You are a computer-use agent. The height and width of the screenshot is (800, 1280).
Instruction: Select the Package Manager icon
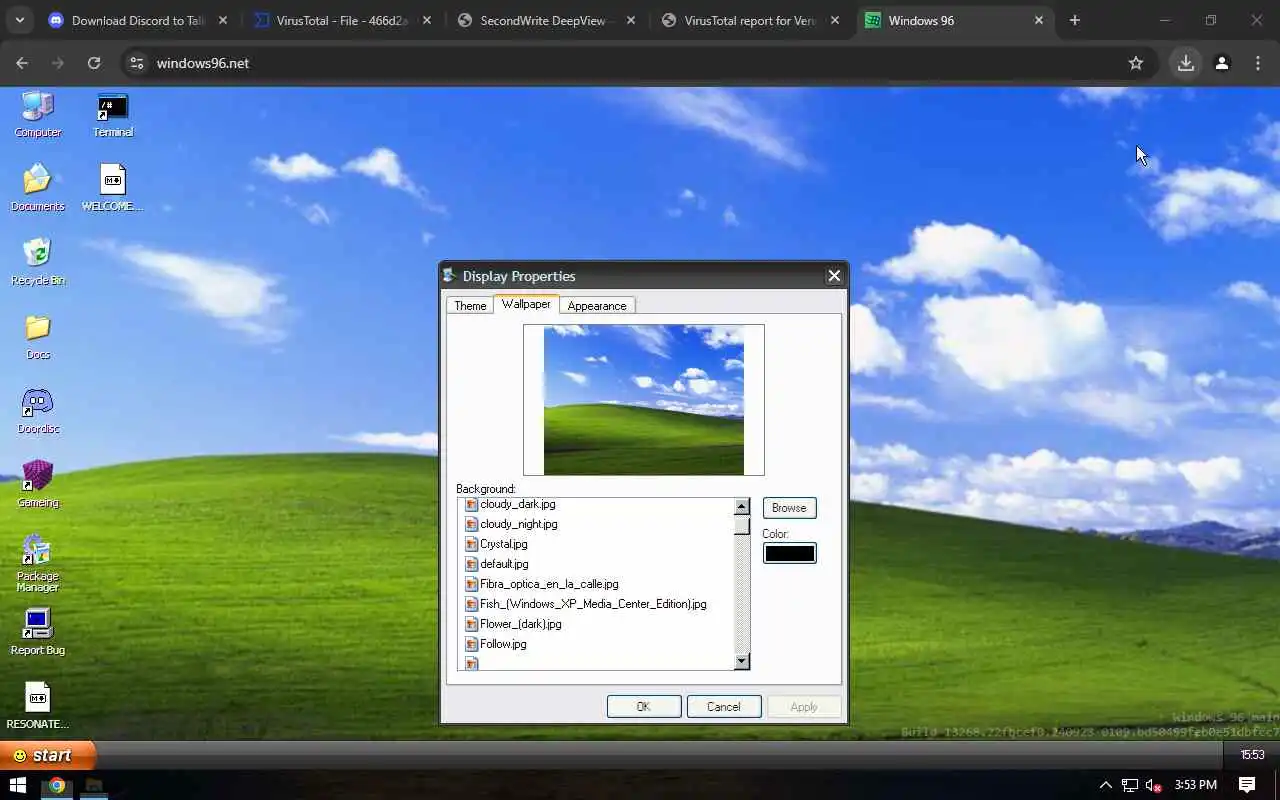tap(37, 563)
